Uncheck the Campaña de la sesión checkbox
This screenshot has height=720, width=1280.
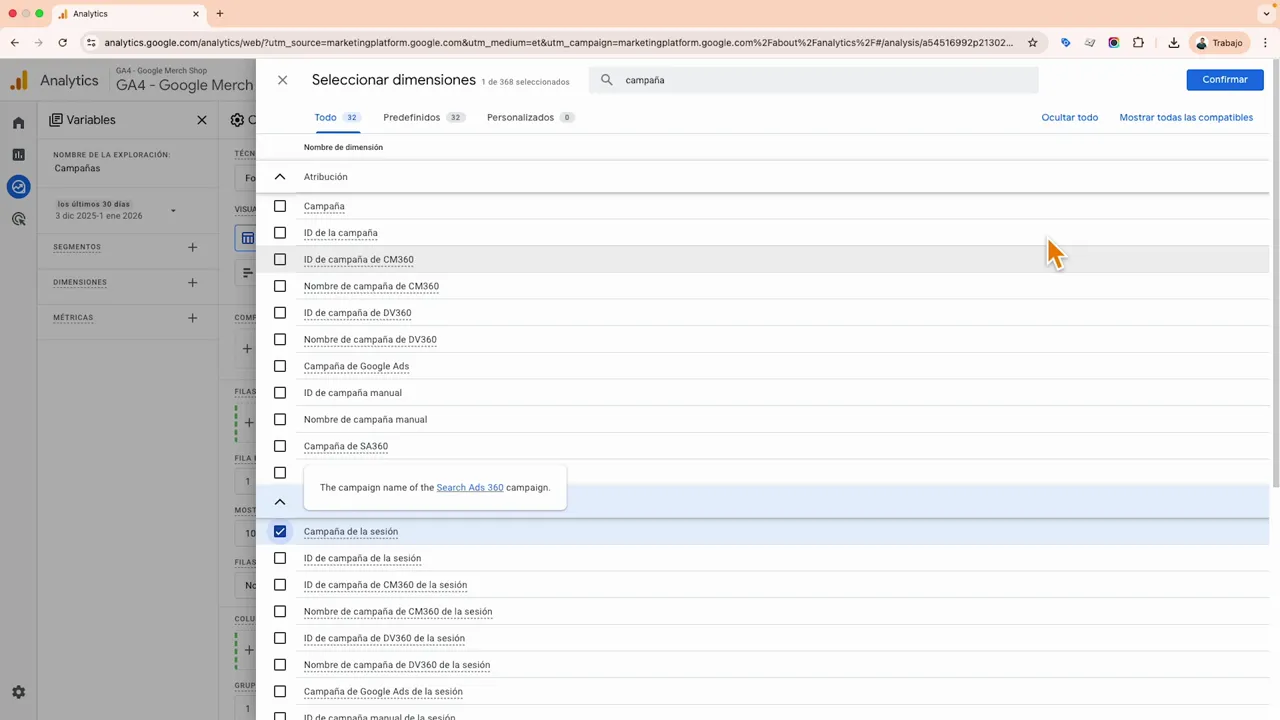(280, 532)
